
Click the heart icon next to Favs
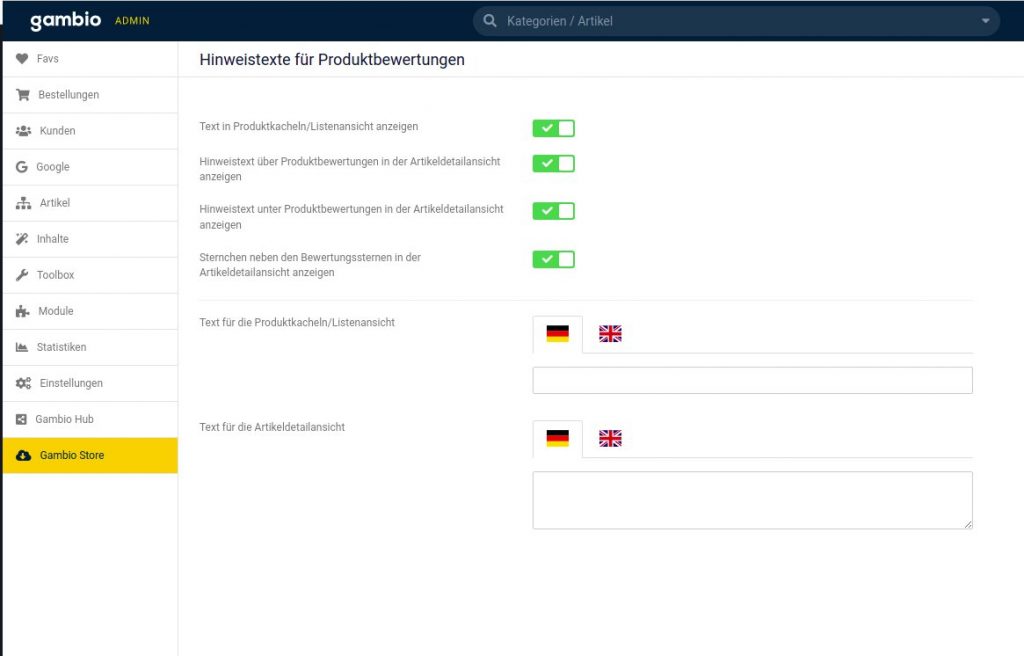click(22, 59)
